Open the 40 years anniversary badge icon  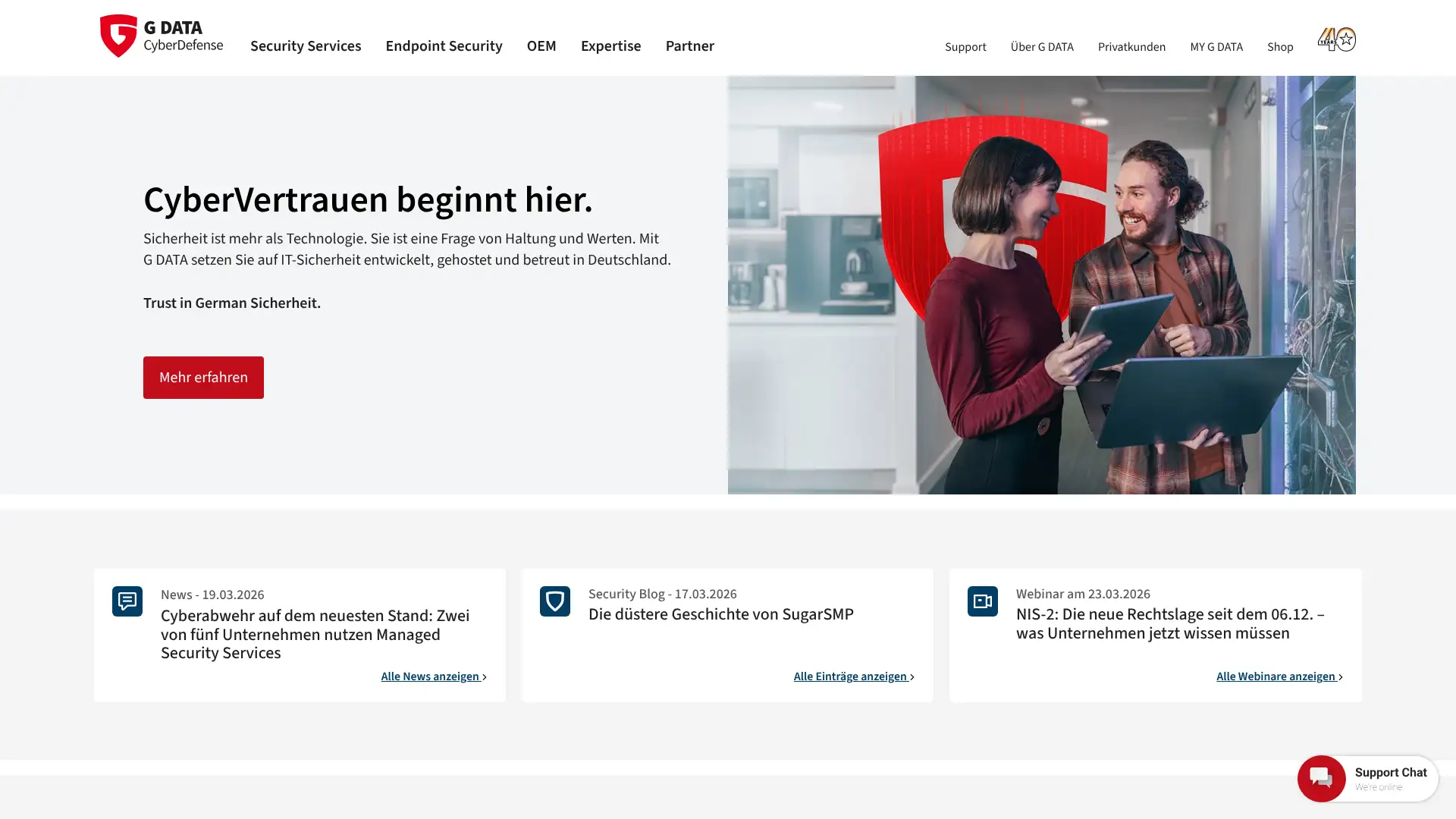1336,39
